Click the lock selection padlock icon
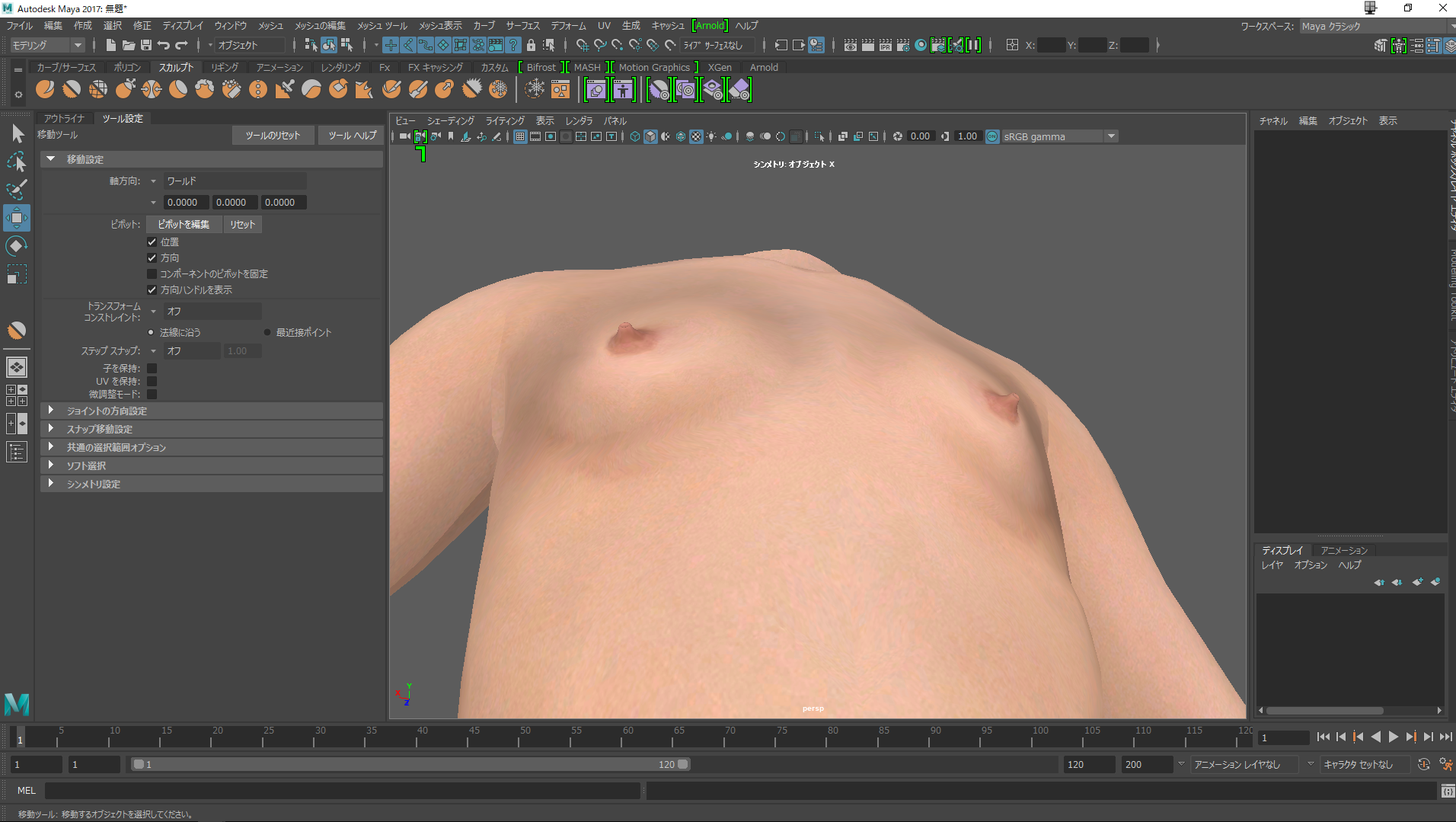Viewport: 1456px width, 822px height. point(532,45)
